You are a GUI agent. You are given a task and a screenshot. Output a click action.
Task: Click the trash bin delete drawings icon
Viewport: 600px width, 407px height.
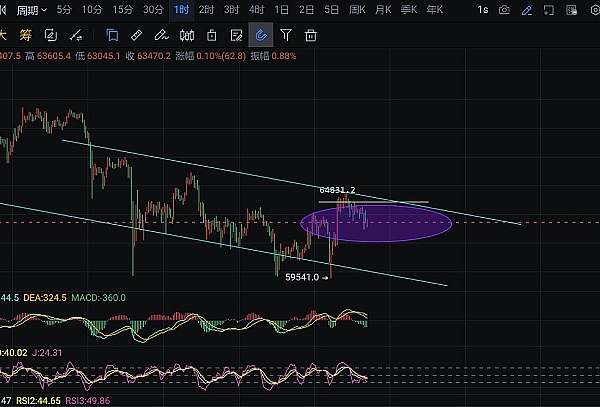pos(311,35)
